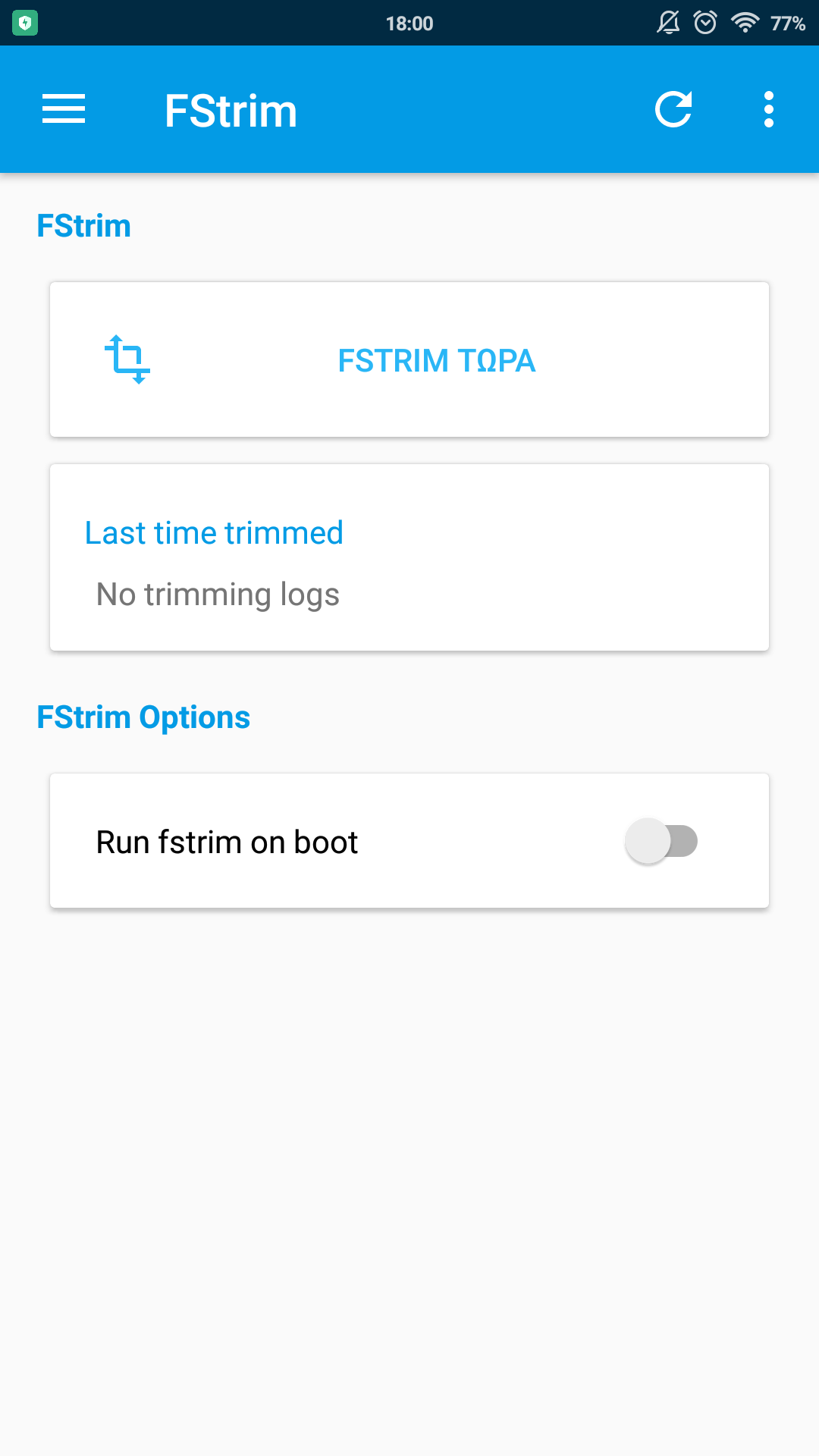This screenshot has height=1456, width=819.
Task: Tap the alarm clock status icon
Action: (x=705, y=23)
